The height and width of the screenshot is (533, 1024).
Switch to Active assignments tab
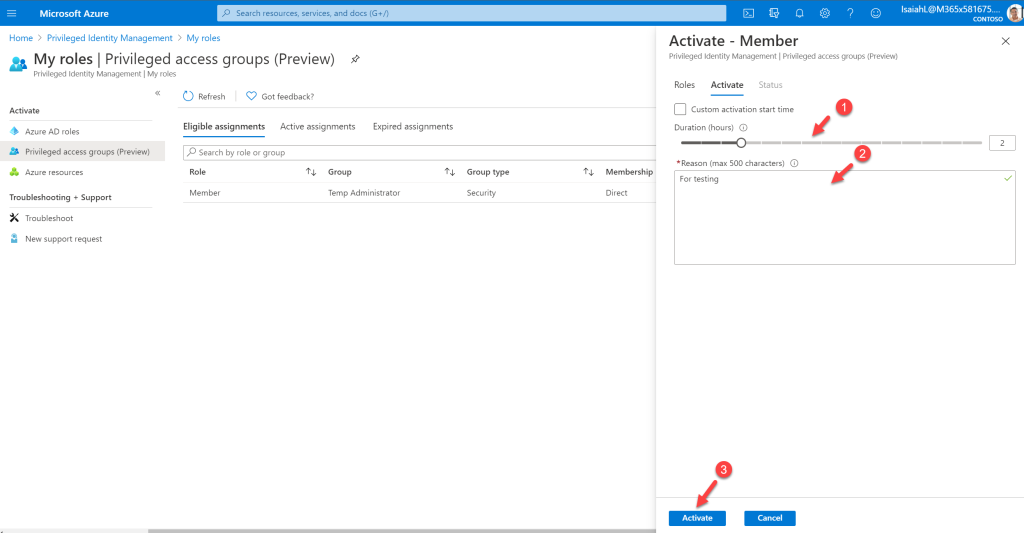[x=317, y=127]
